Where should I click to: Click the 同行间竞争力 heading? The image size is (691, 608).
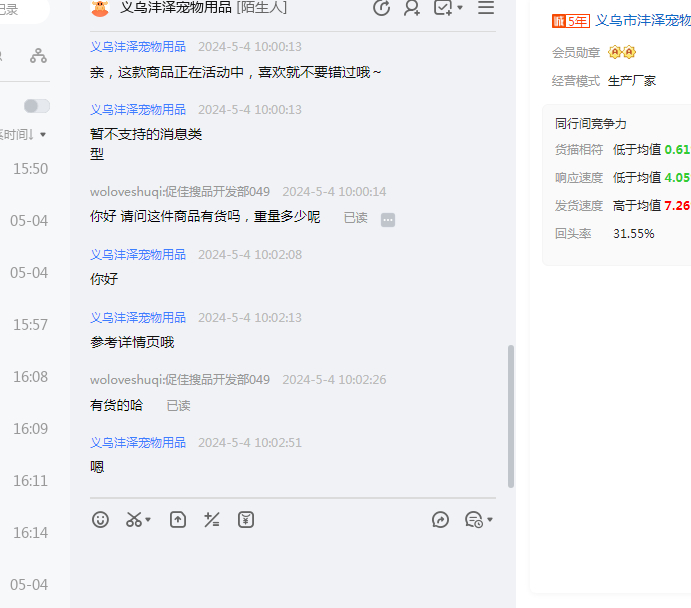591,124
